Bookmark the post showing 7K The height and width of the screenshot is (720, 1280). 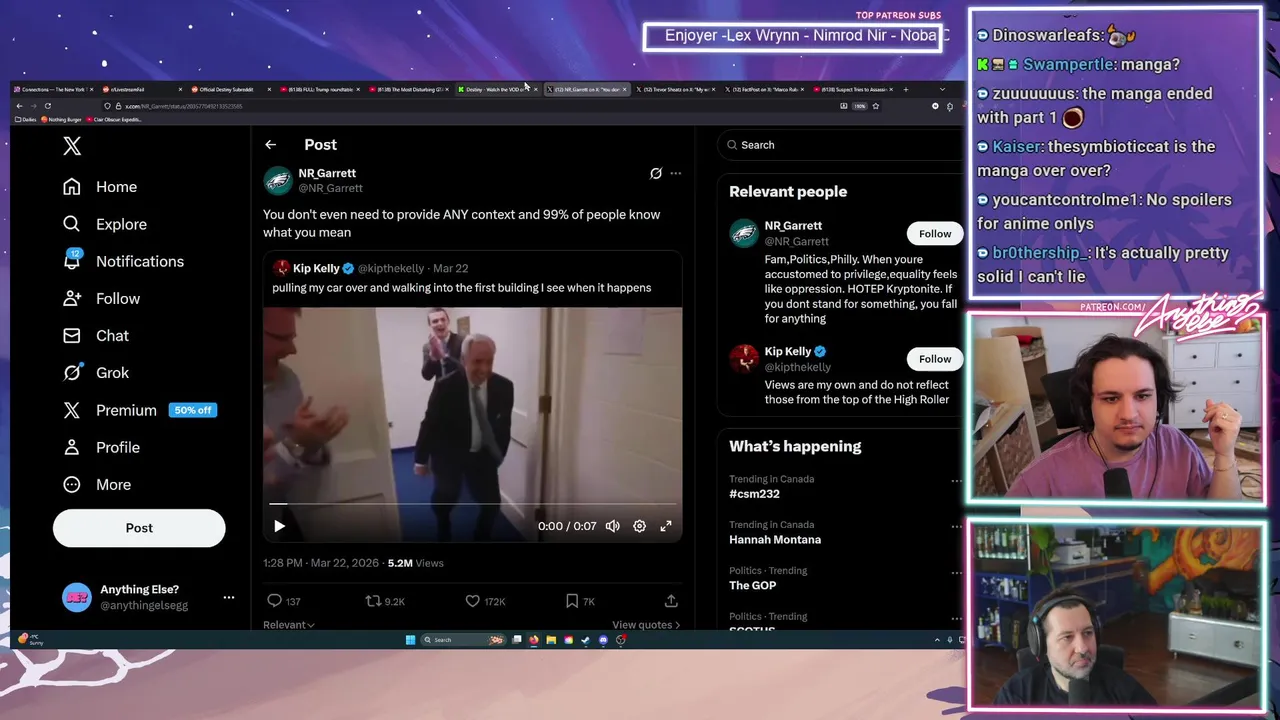click(571, 601)
